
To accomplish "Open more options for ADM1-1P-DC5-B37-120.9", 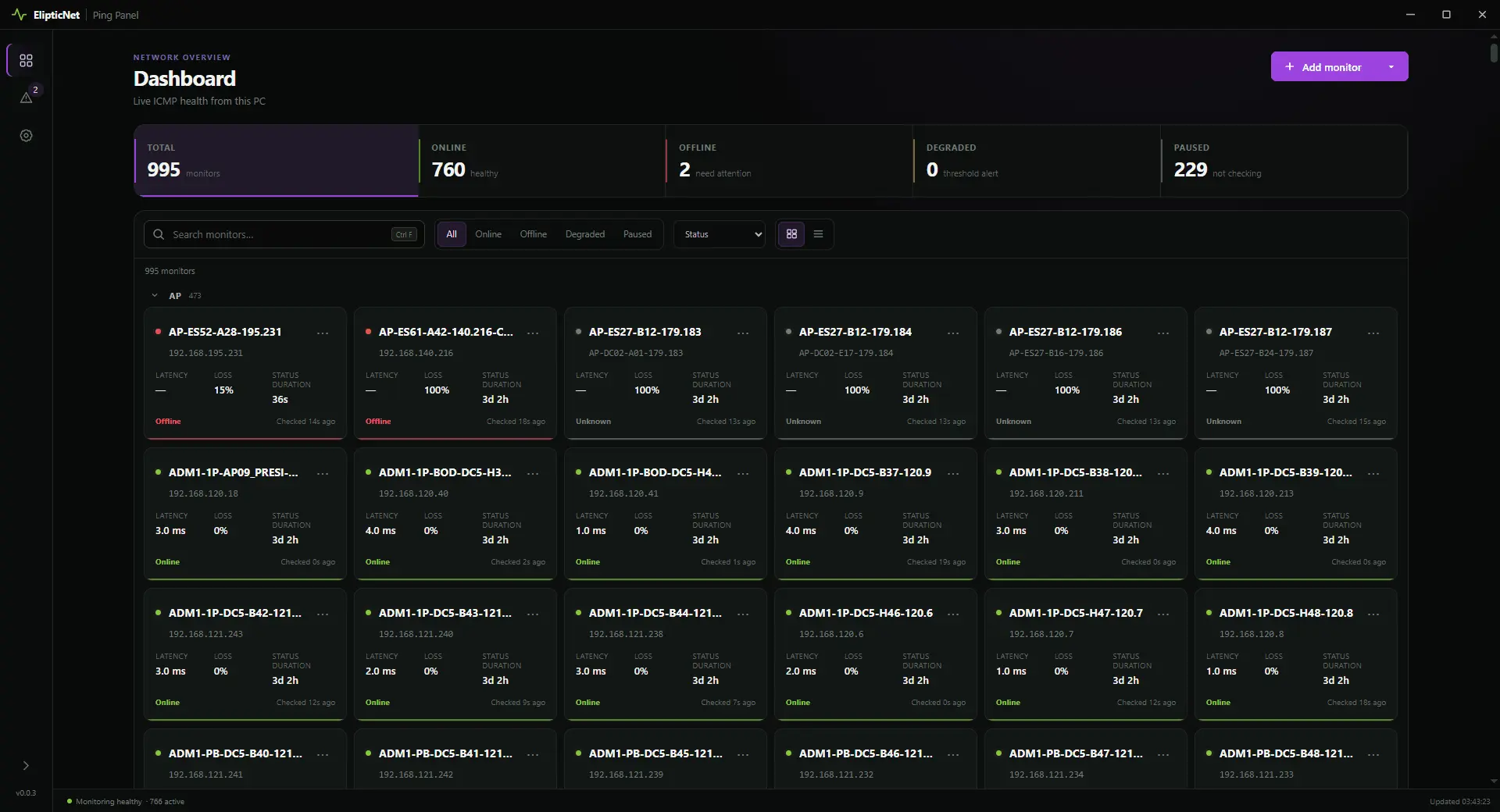I will 953,473.
